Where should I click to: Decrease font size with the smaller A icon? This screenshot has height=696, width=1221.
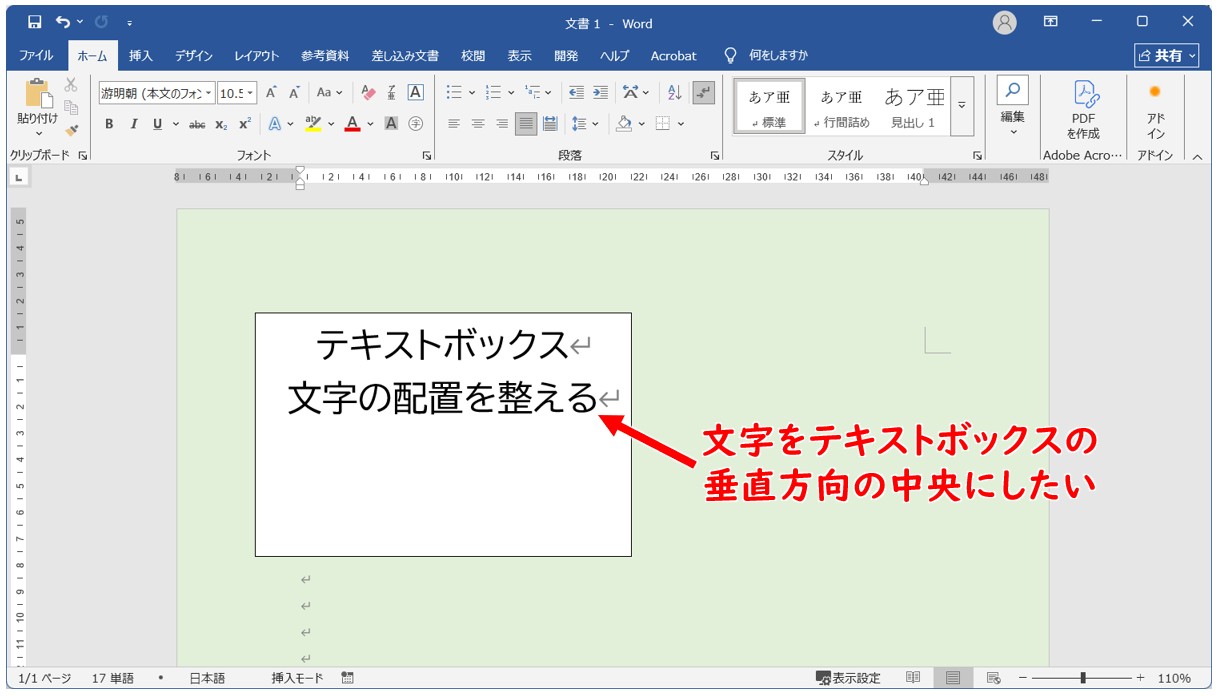pos(295,93)
